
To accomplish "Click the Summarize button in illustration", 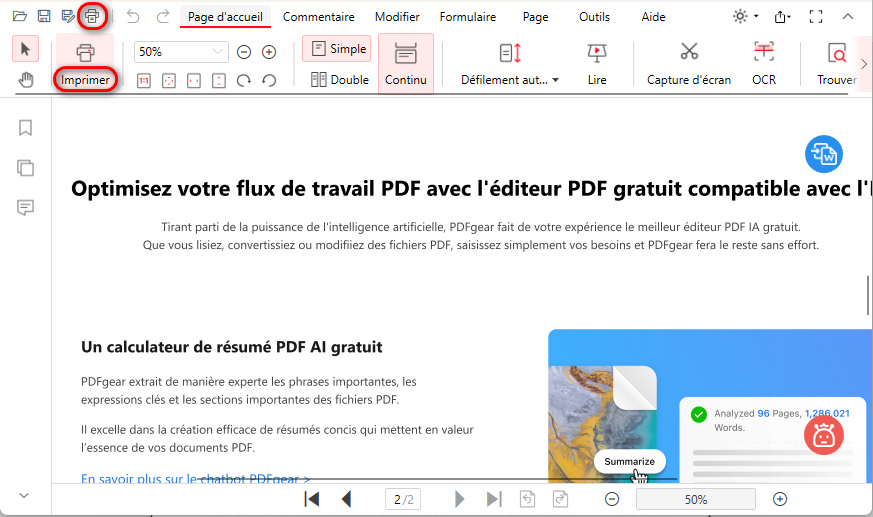I will tap(630, 461).
